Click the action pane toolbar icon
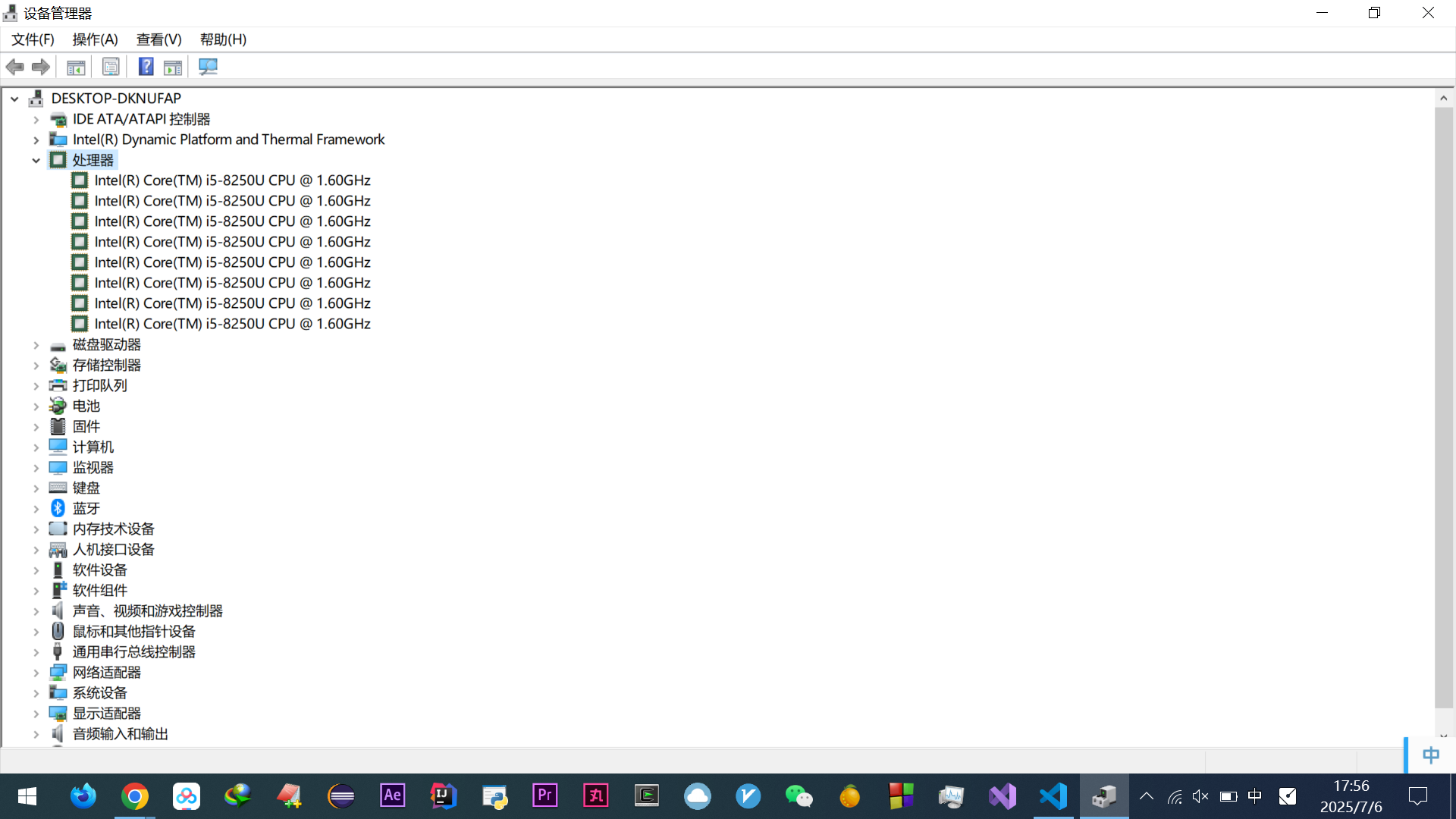Viewport: 1456px width, 819px height. pyautogui.click(x=173, y=67)
